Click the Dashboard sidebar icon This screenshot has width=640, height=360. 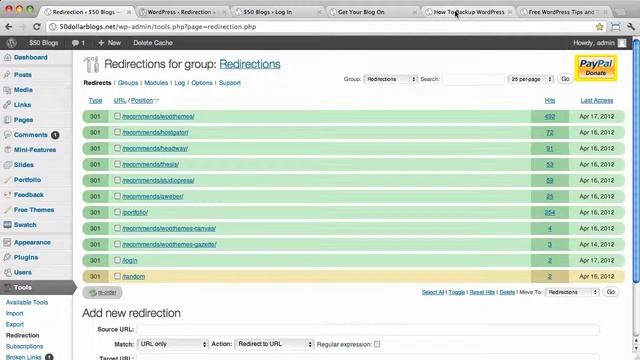pyautogui.click(x=7, y=58)
